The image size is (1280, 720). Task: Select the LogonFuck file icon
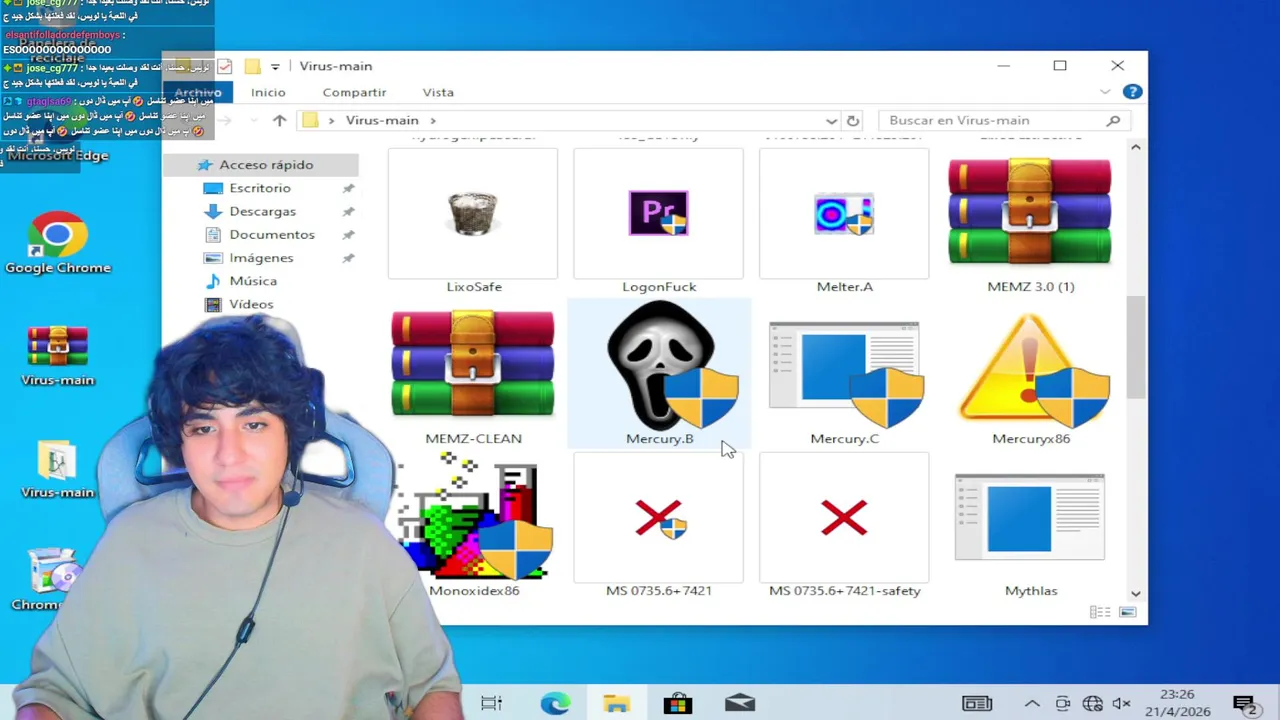point(658,213)
